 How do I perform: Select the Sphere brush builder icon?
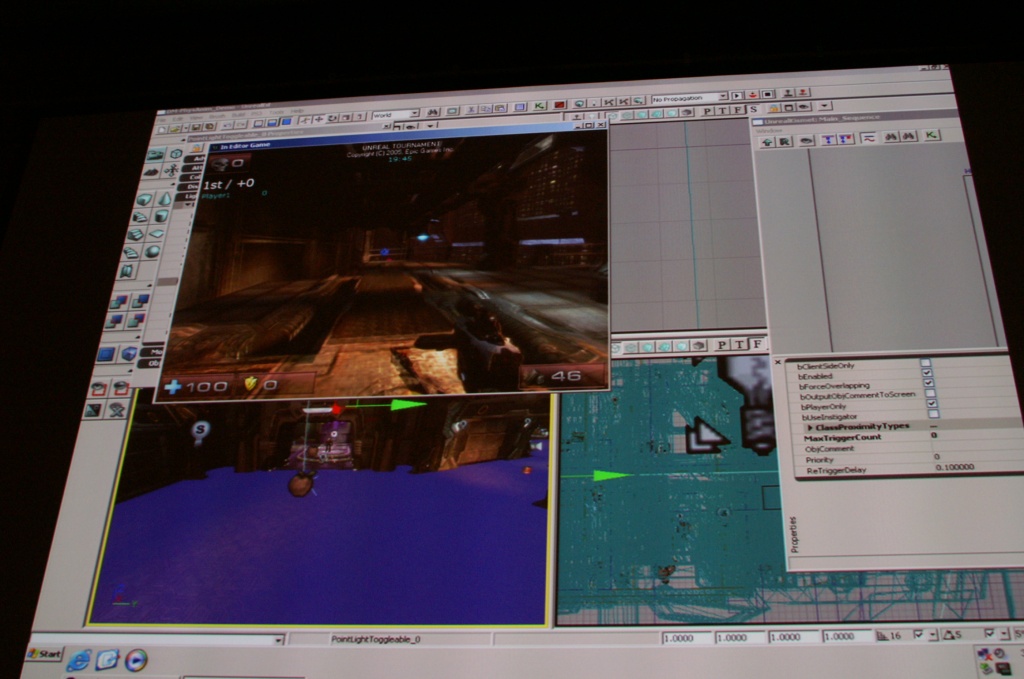click(x=153, y=251)
